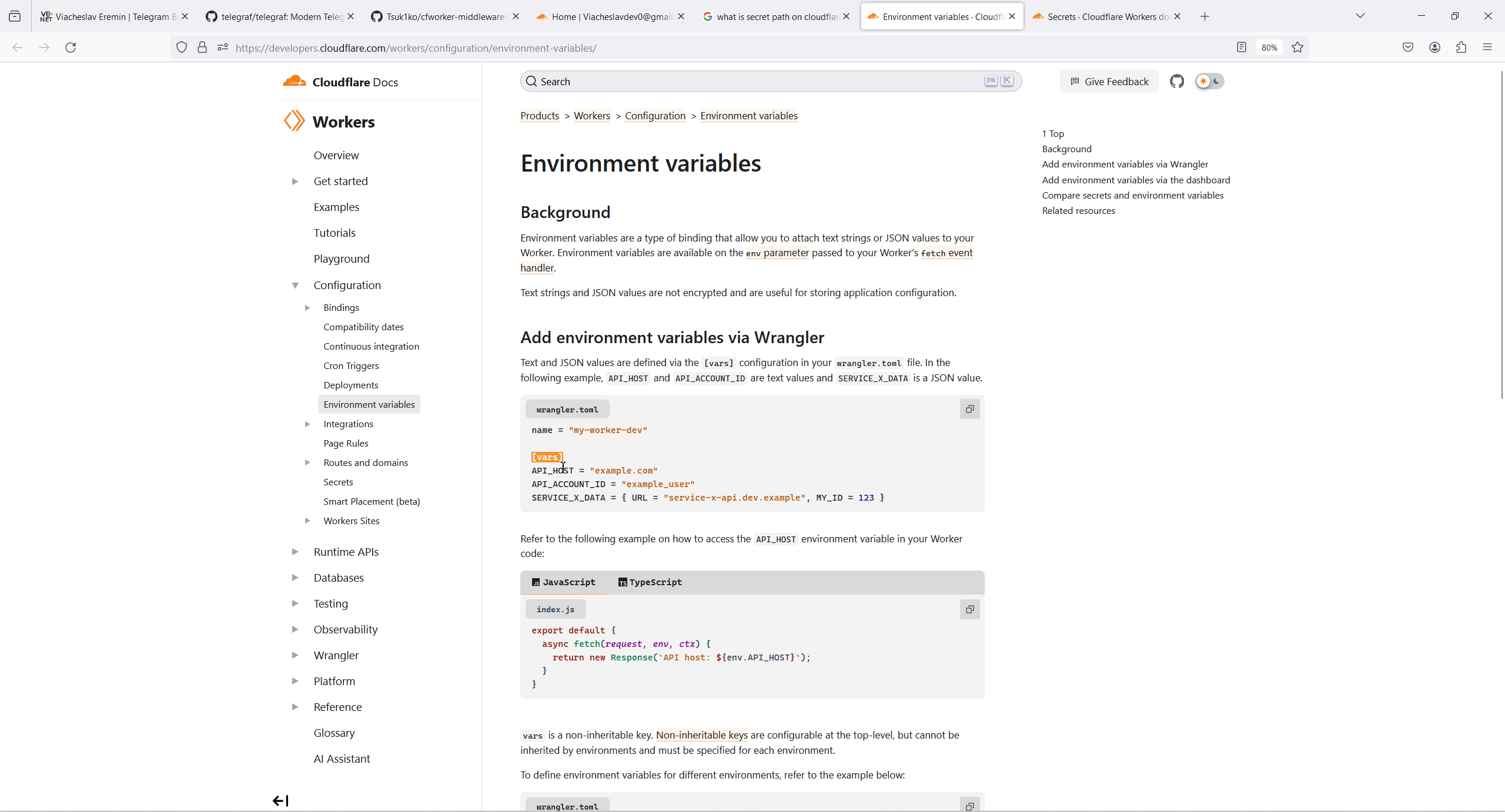Open the Non-inheritable keys link
Screen dimensions: 1505x812
(701, 735)
